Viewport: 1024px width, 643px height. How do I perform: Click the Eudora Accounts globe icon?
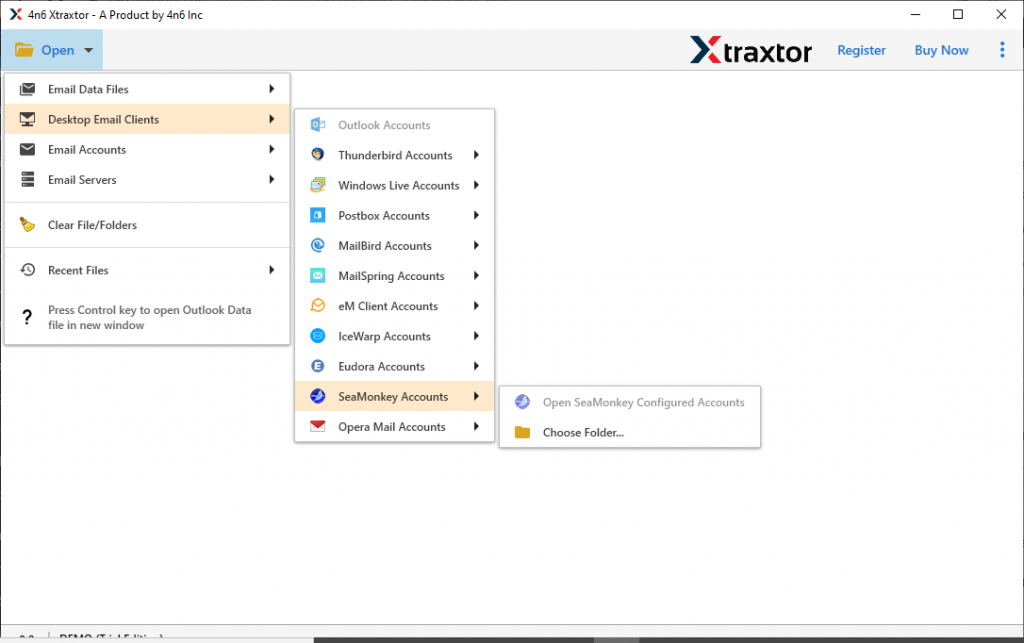tap(319, 366)
